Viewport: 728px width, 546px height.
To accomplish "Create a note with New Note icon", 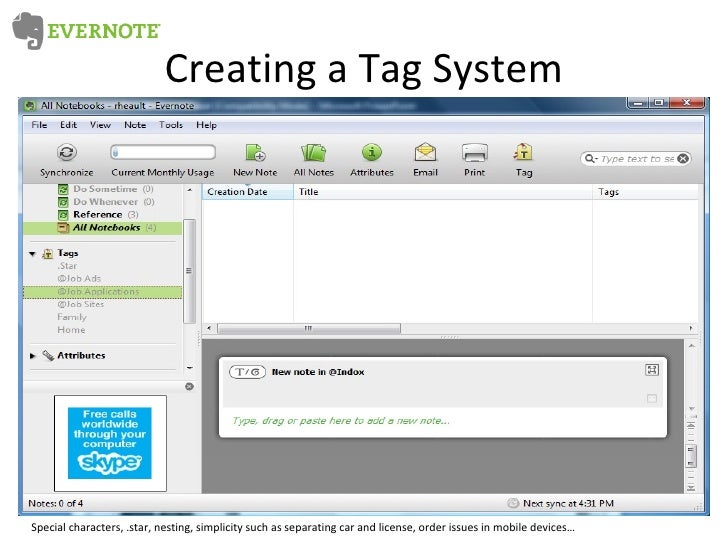I will 255,152.
